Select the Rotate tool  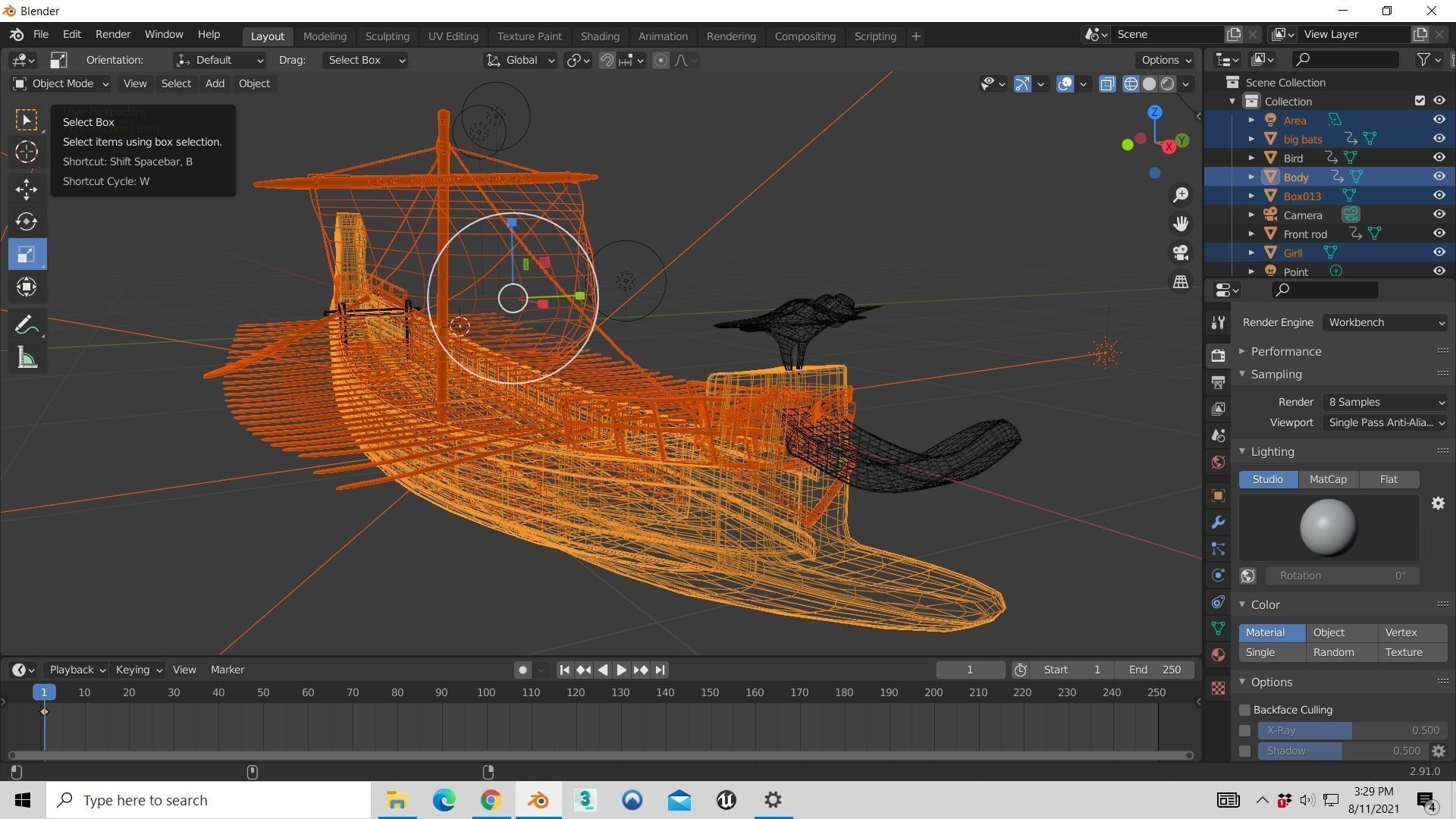(x=27, y=221)
